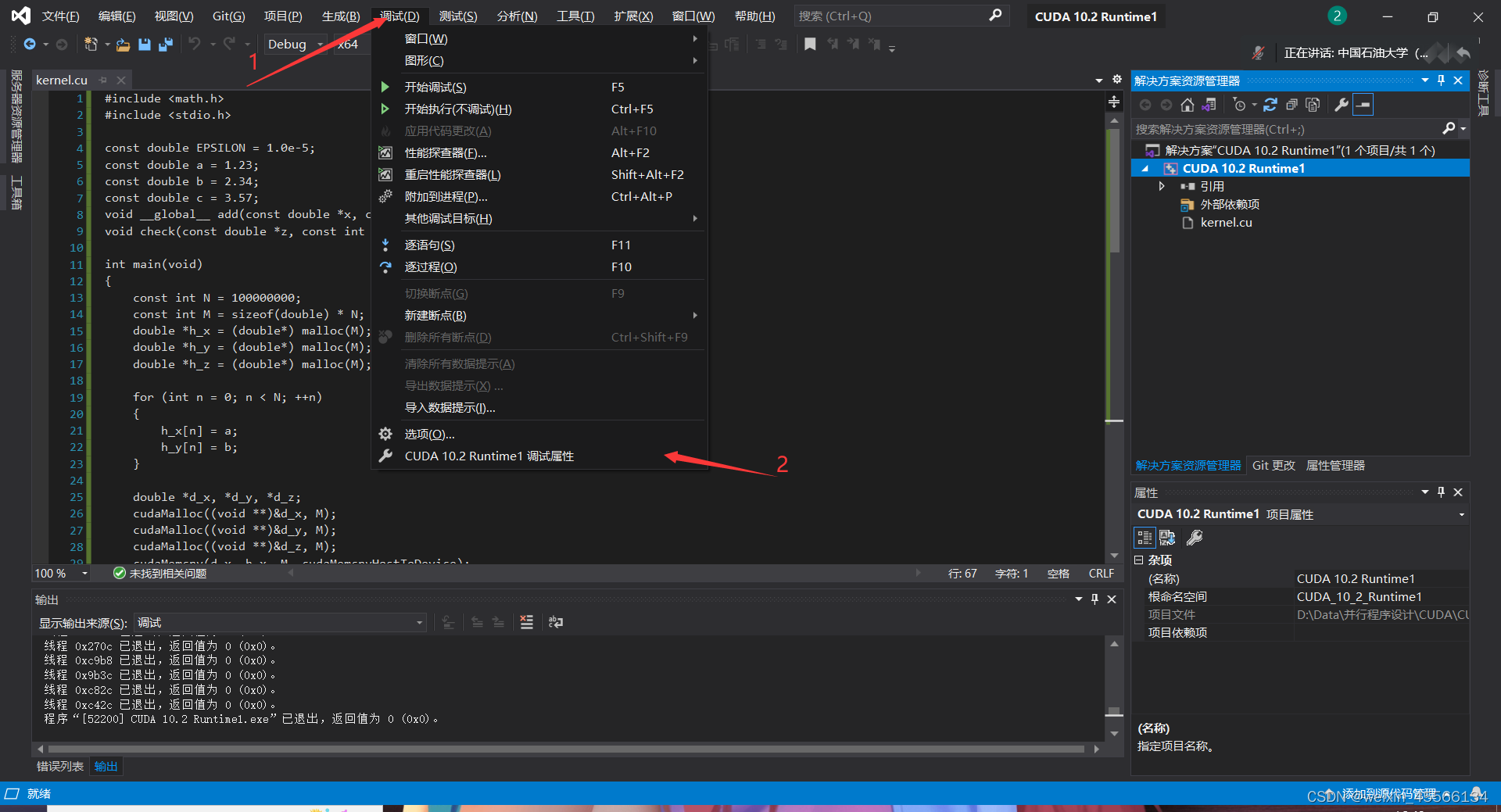Click the new project toolbar icon

pos(91,45)
